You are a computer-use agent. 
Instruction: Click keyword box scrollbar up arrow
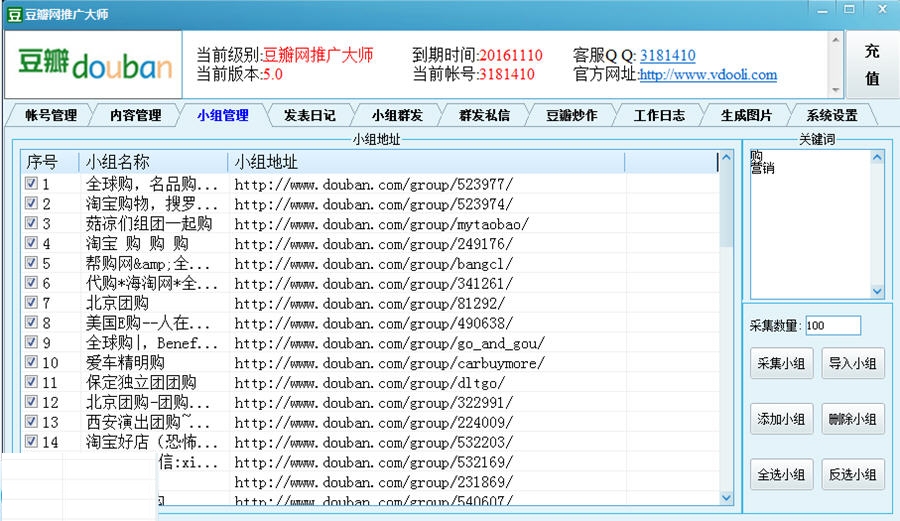coord(877,157)
